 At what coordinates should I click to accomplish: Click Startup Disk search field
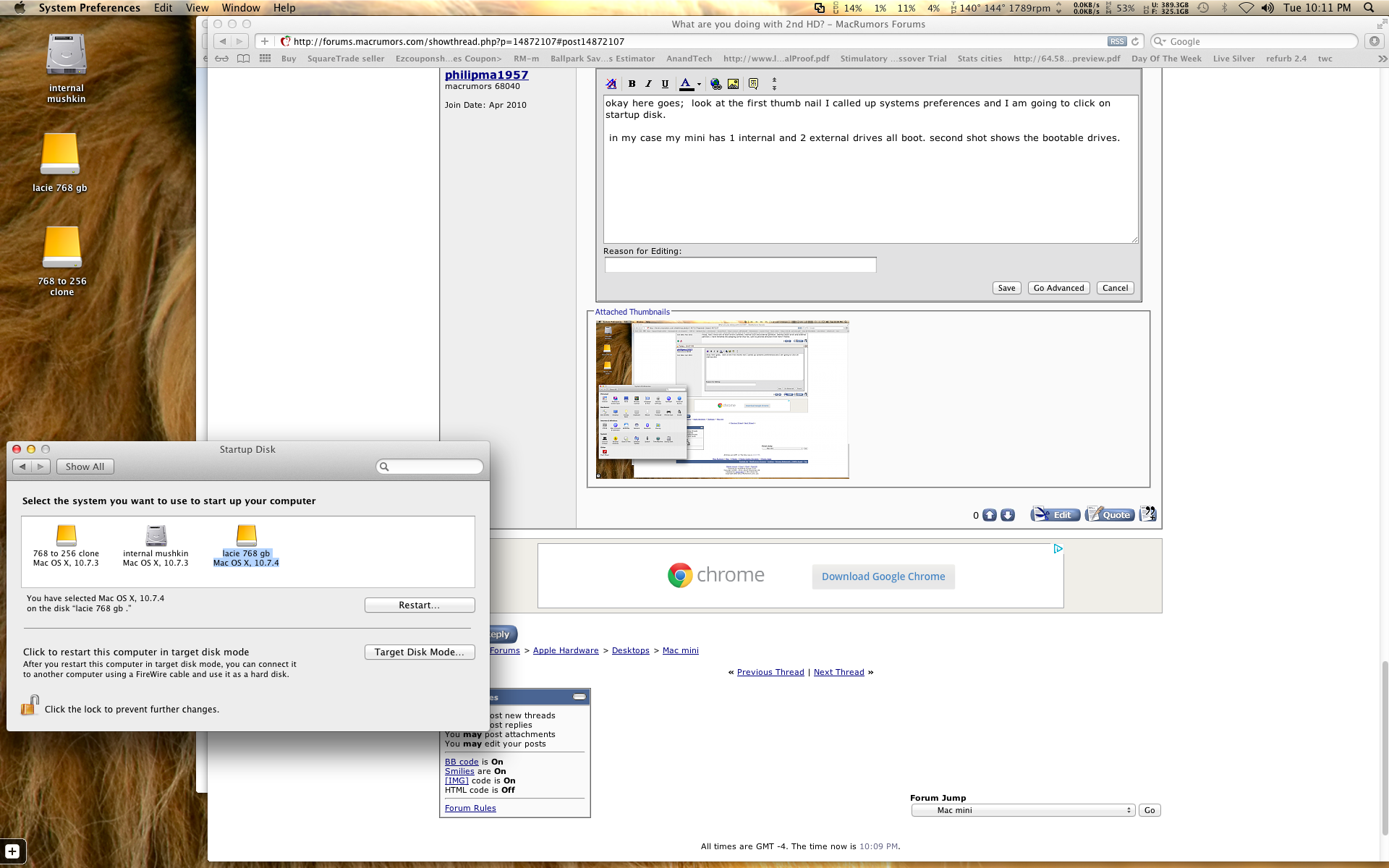[430, 467]
